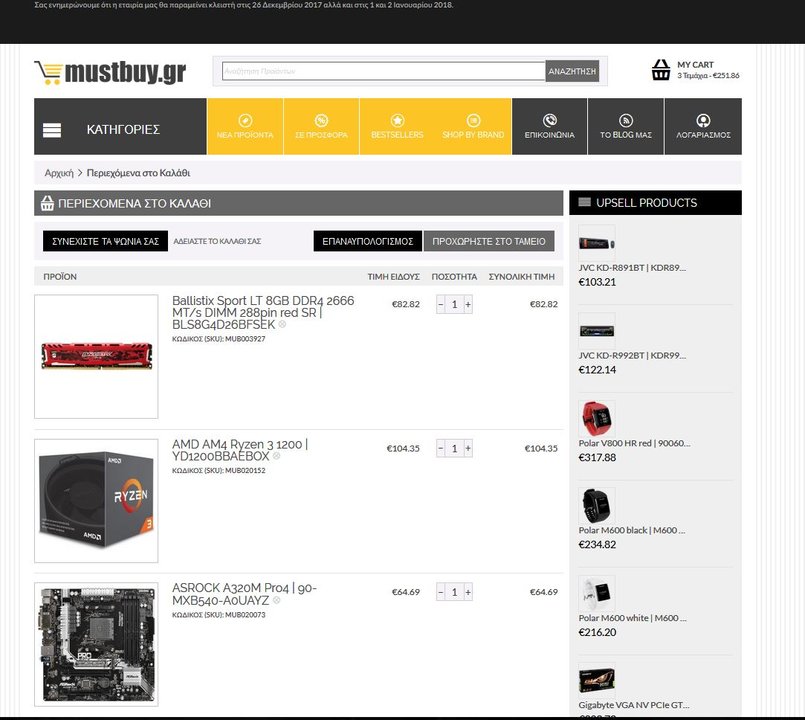Increase quantity of Ballistix Sport RAM

(468, 305)
